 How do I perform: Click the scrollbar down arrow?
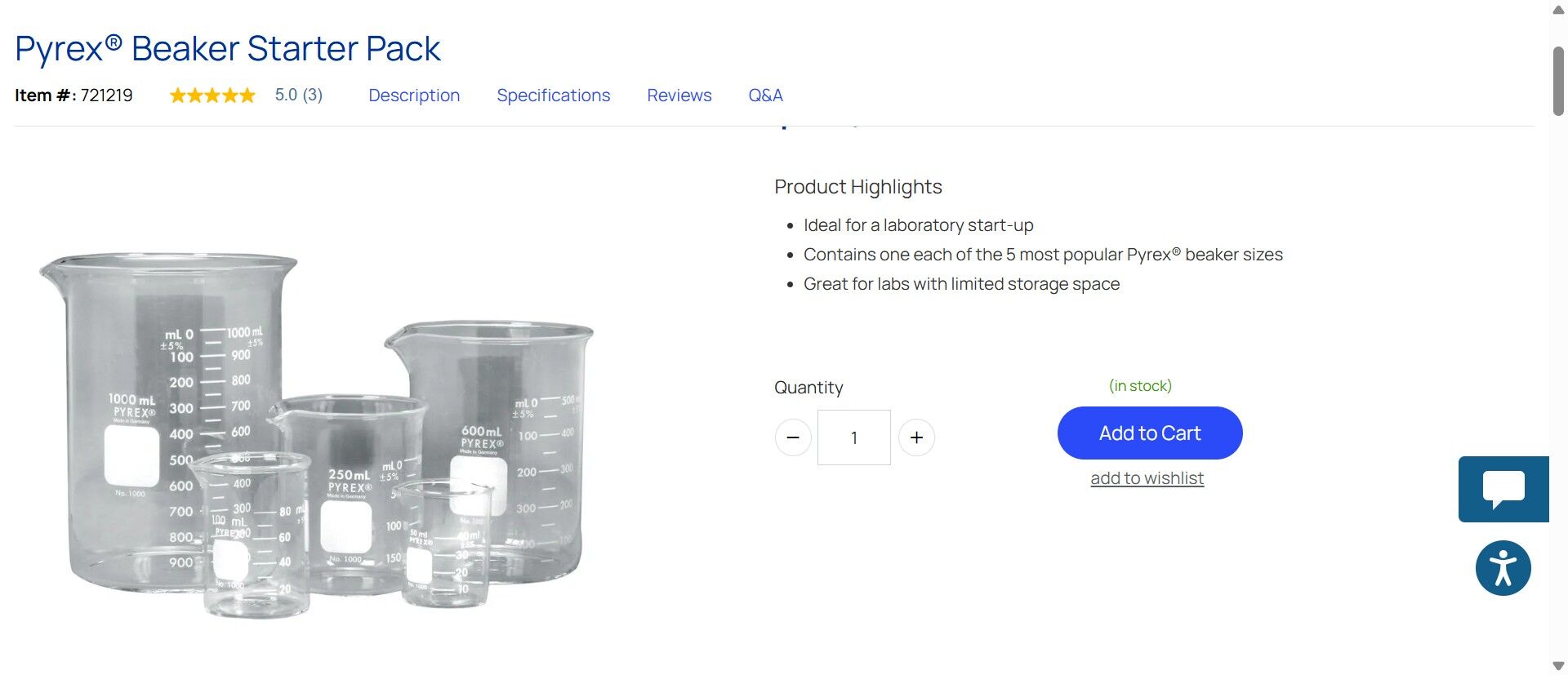1558,666
